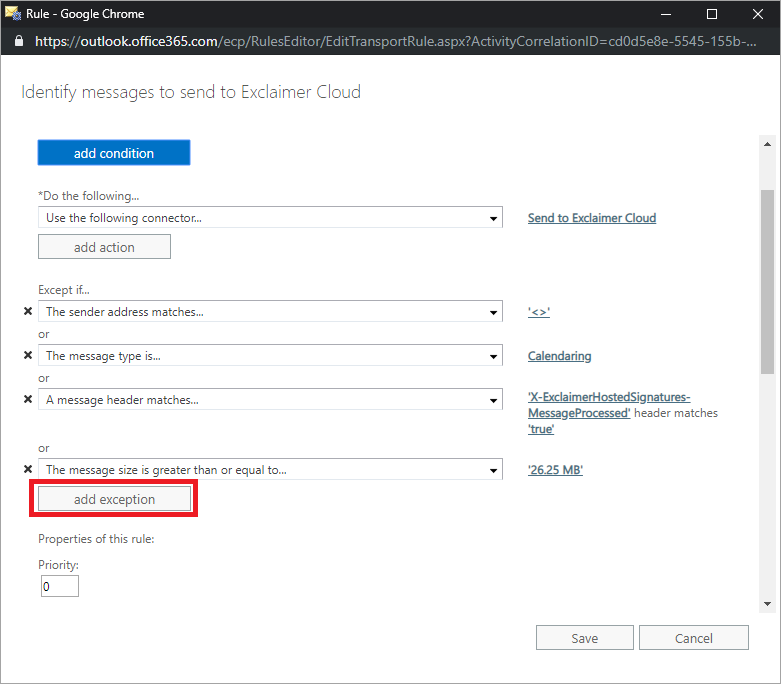Click the padlock icon in address bar
This screenshot has width=781, height=684.
point(17,42)
